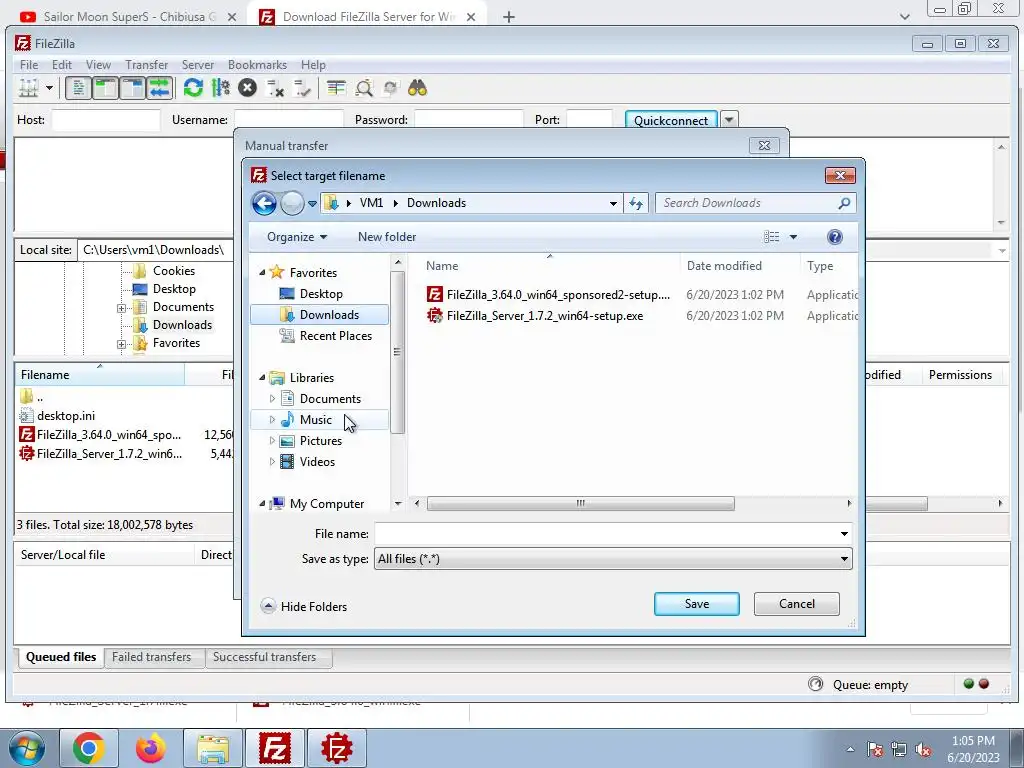Open the Help menu
The width and height of the screenshot is (1024, 768).
pos(313,65)
